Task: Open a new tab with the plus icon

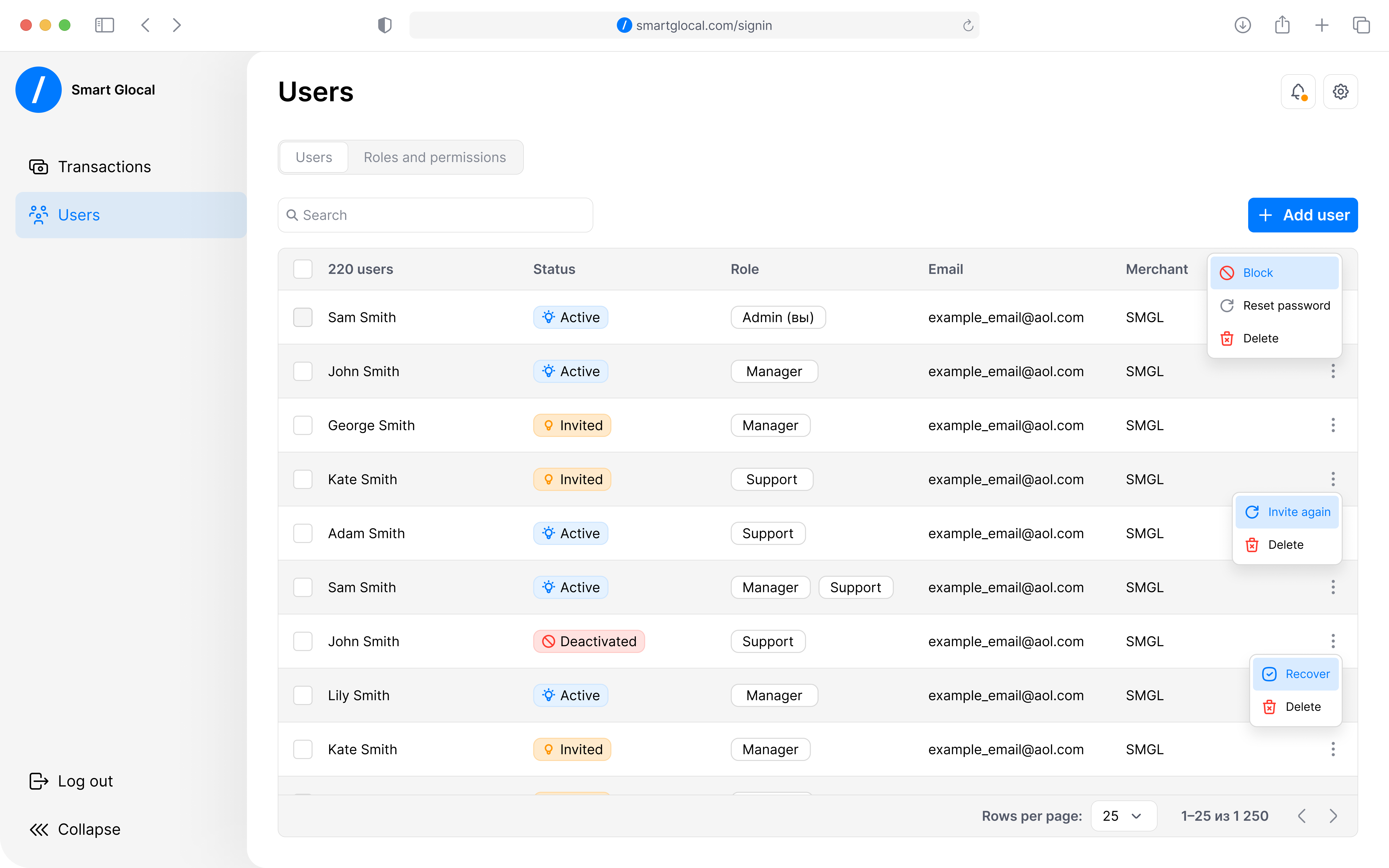Action: [1322, 25]
